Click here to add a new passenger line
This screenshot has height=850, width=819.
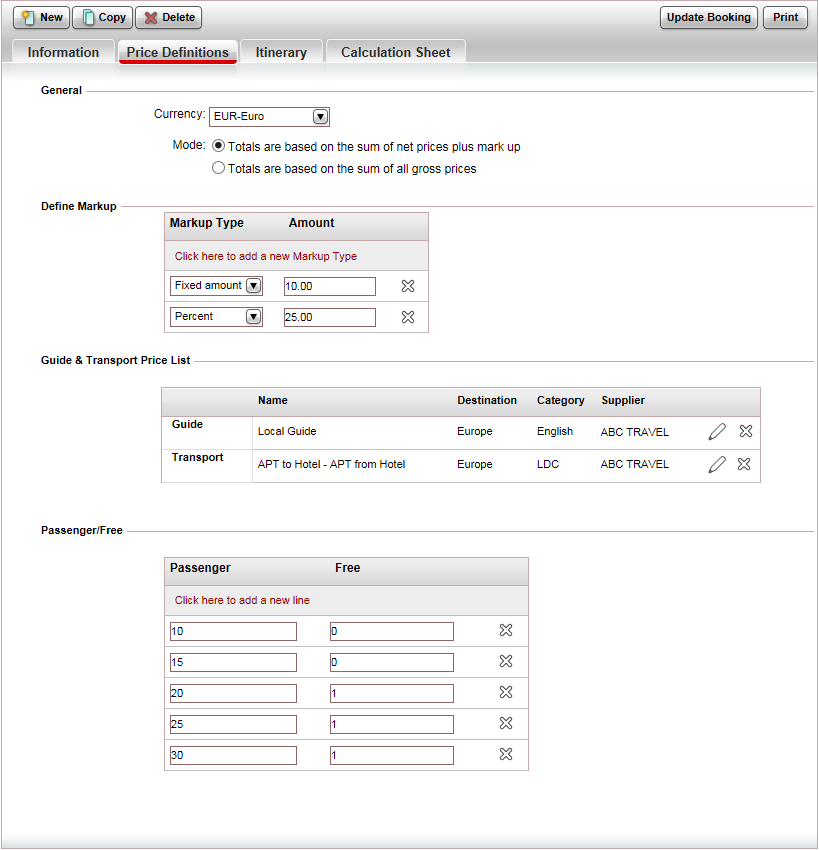[242, 600]
